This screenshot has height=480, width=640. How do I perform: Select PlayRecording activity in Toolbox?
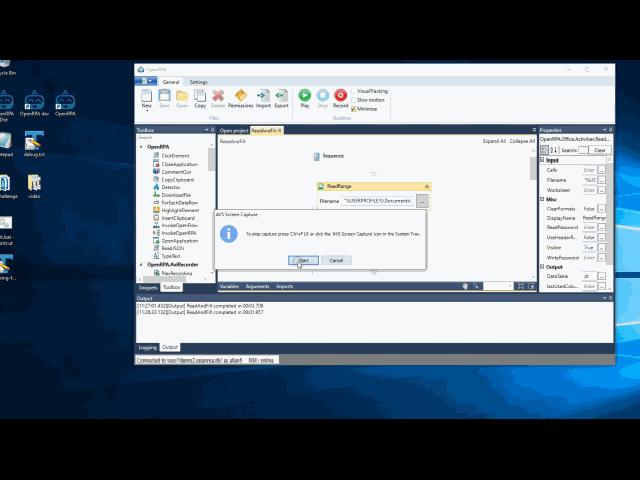176,273
